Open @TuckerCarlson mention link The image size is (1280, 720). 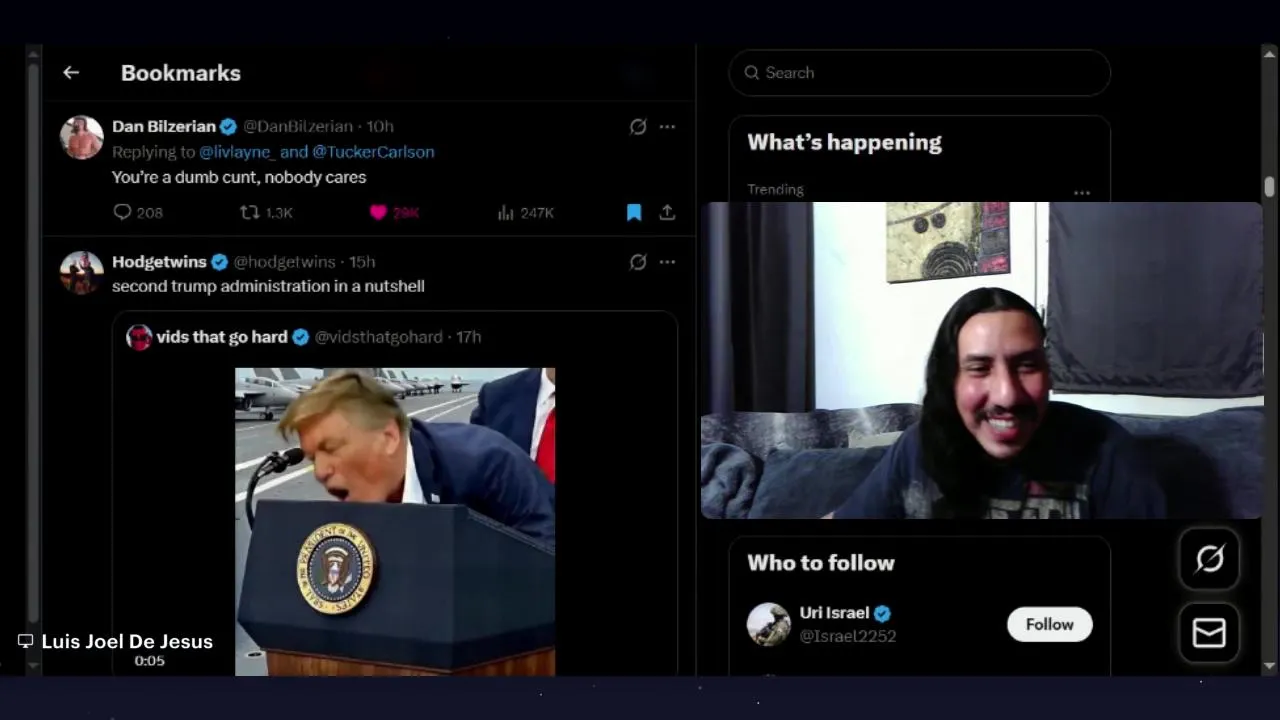pyautogui.click(x=373, y=152)
